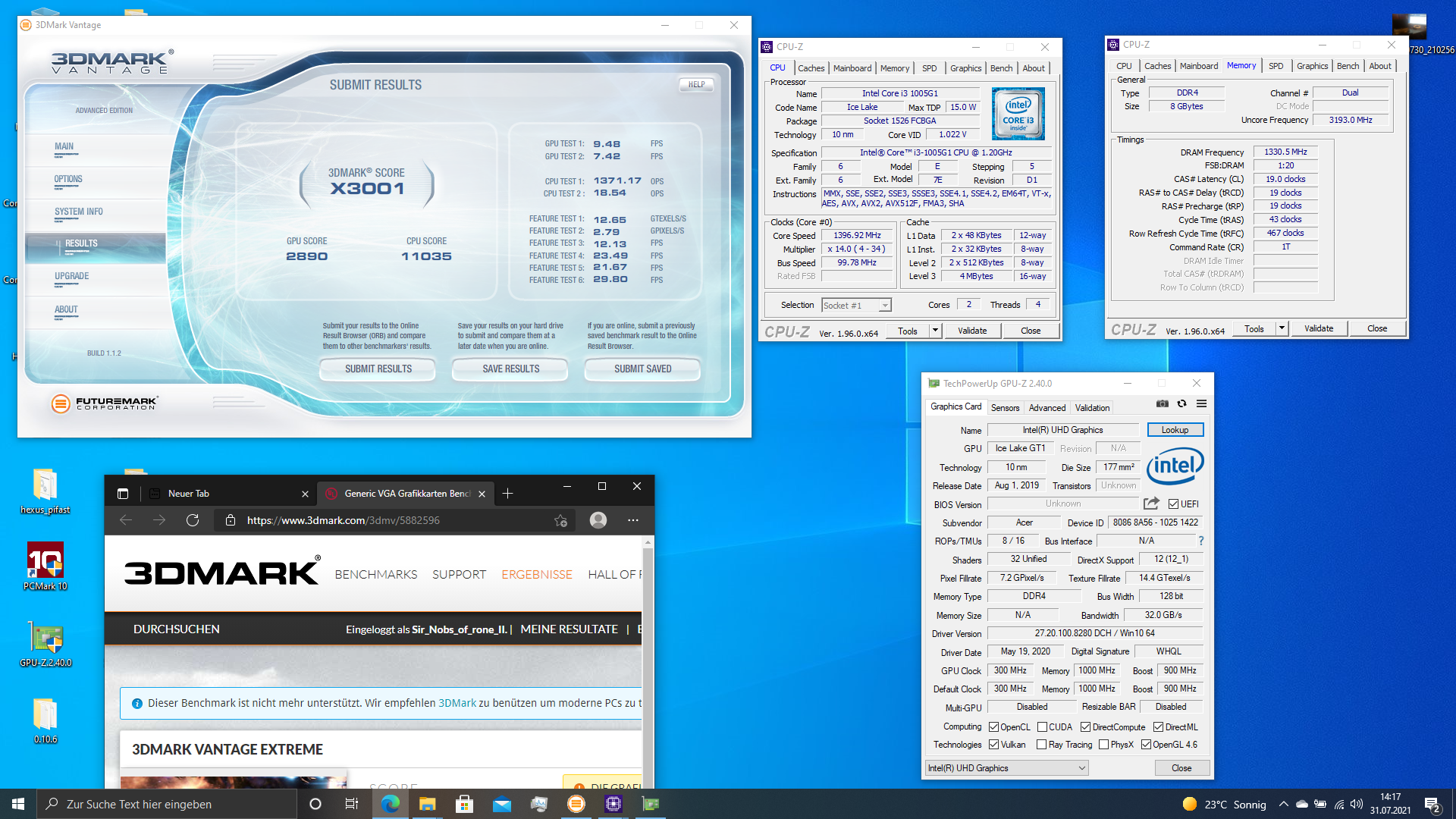The height and width of the screenshot is (819, 1456).
Task: Open MEINE RESULTATE link
Action: tap(569, 629)
